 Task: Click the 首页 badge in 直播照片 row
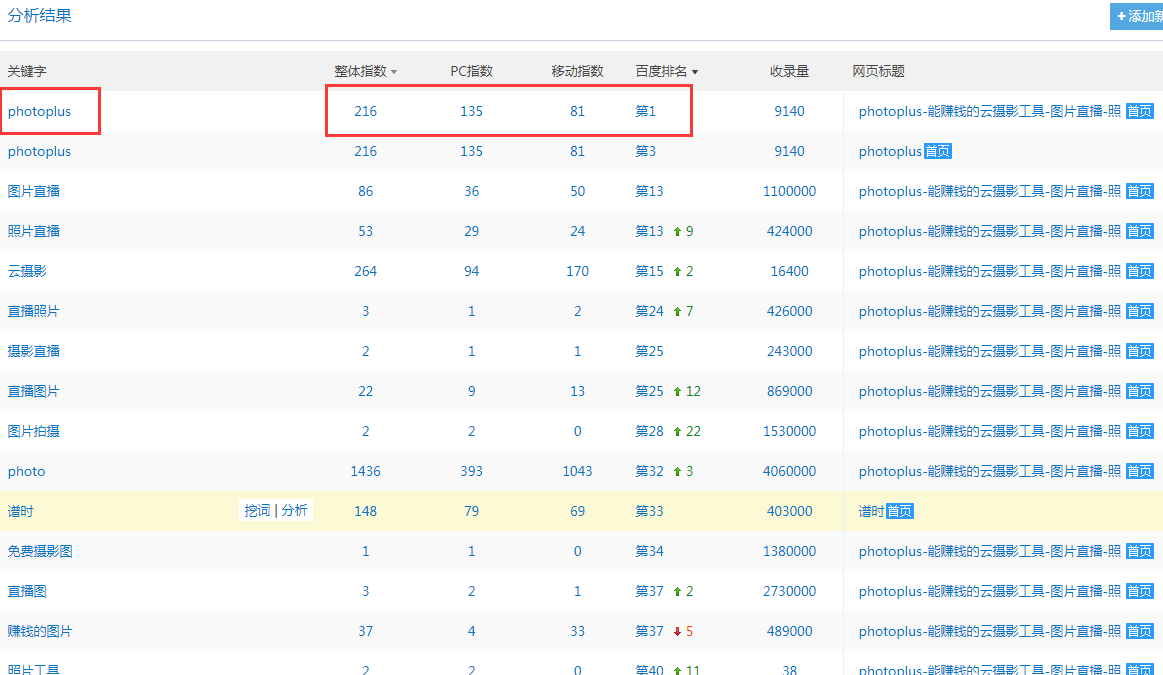pyautogui.click(x=1139, y=312)
